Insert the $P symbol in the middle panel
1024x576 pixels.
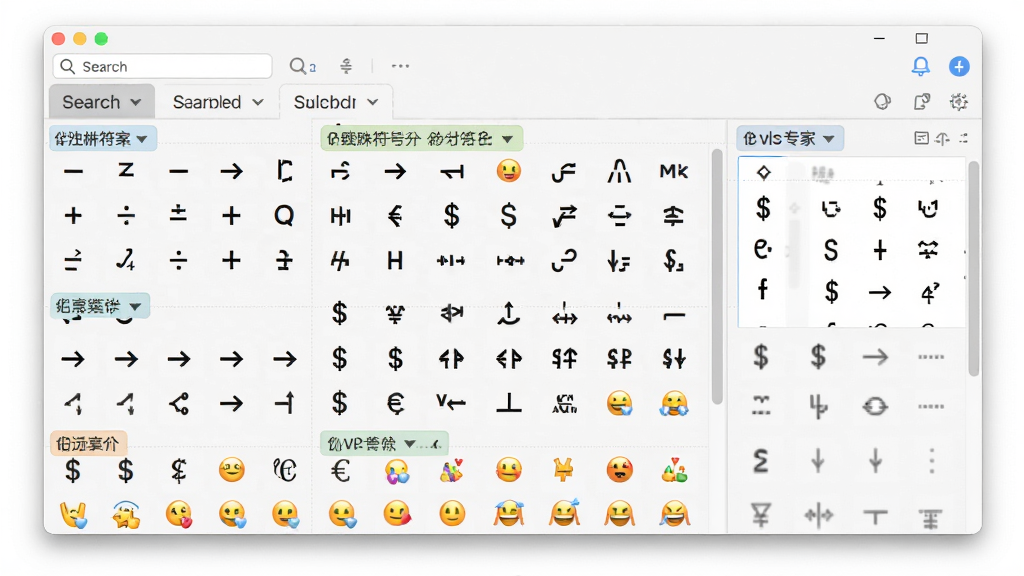pos(619,359)
